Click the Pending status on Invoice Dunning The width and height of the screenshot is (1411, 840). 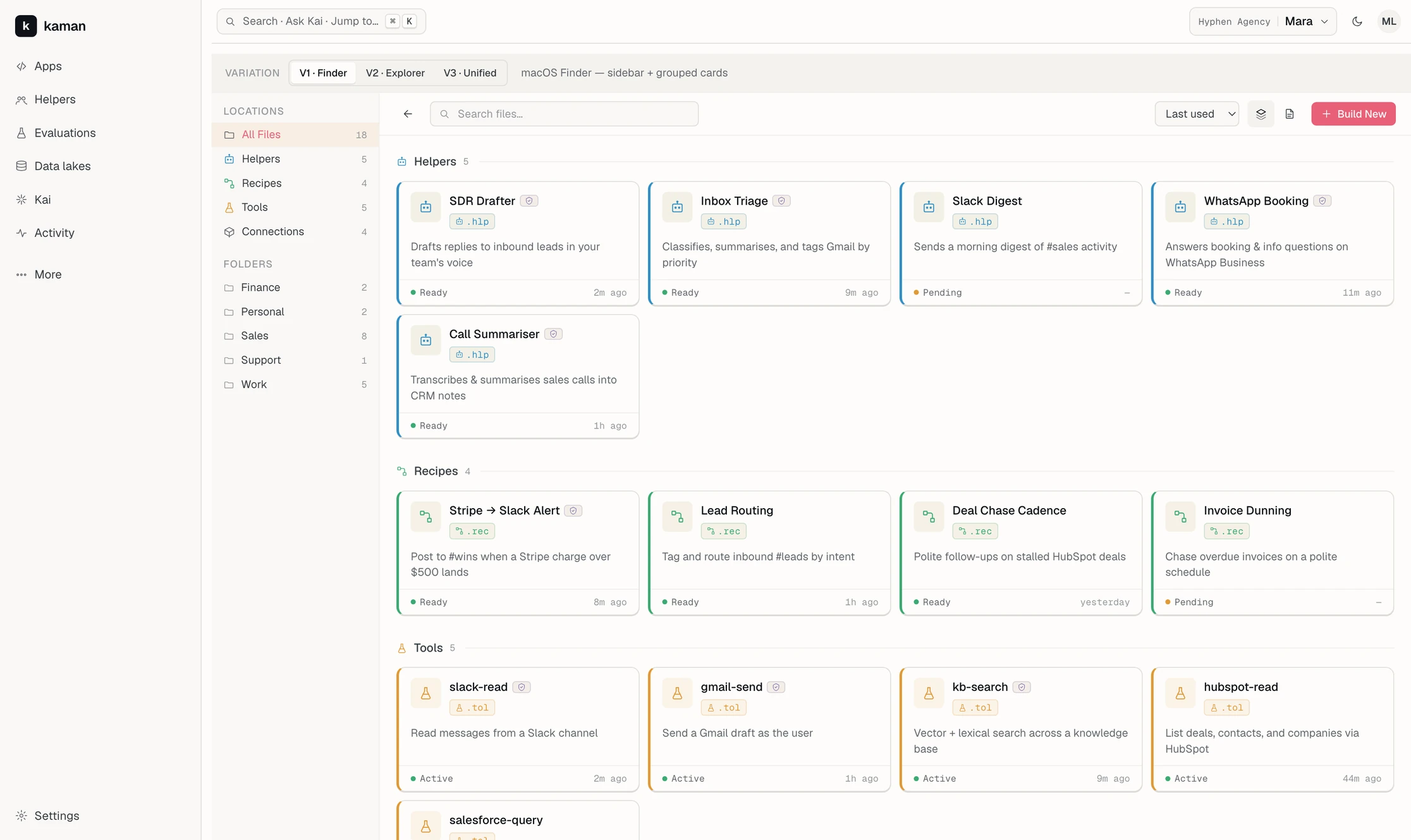tap(1189, 602)
